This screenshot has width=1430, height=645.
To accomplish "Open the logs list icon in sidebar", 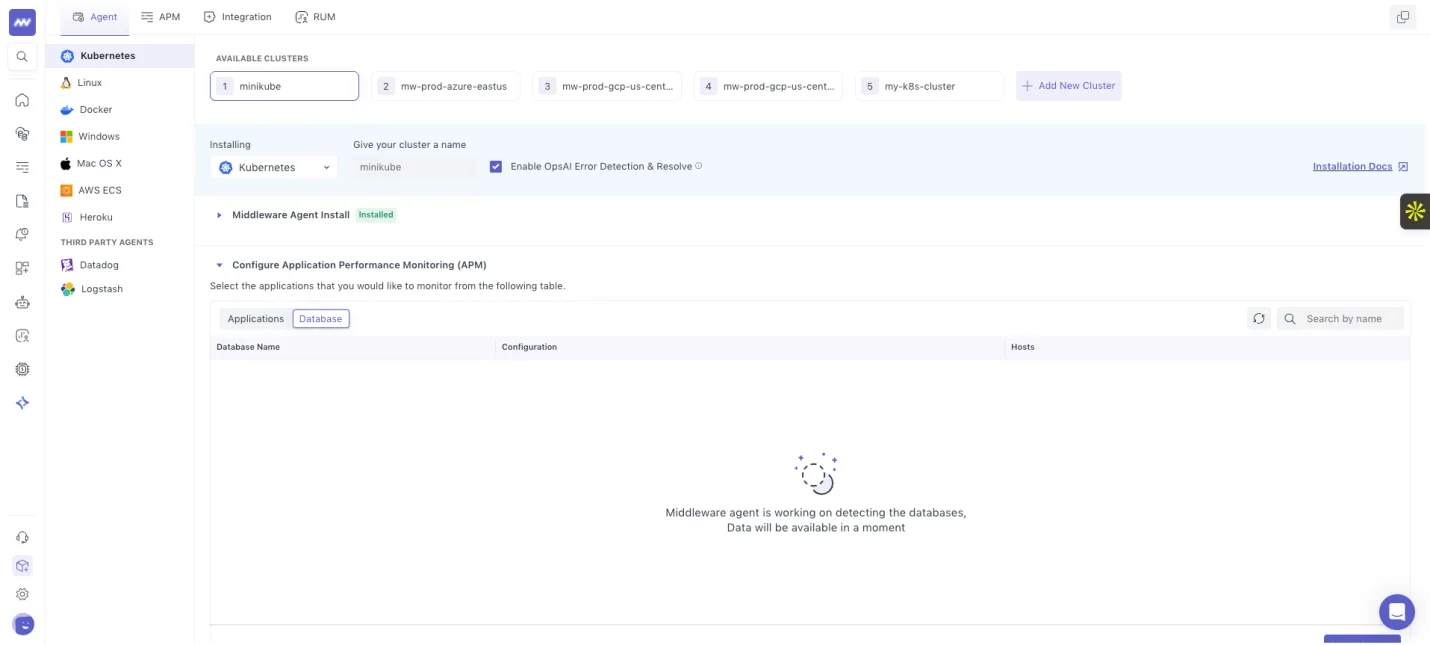I will coord(22,167).
